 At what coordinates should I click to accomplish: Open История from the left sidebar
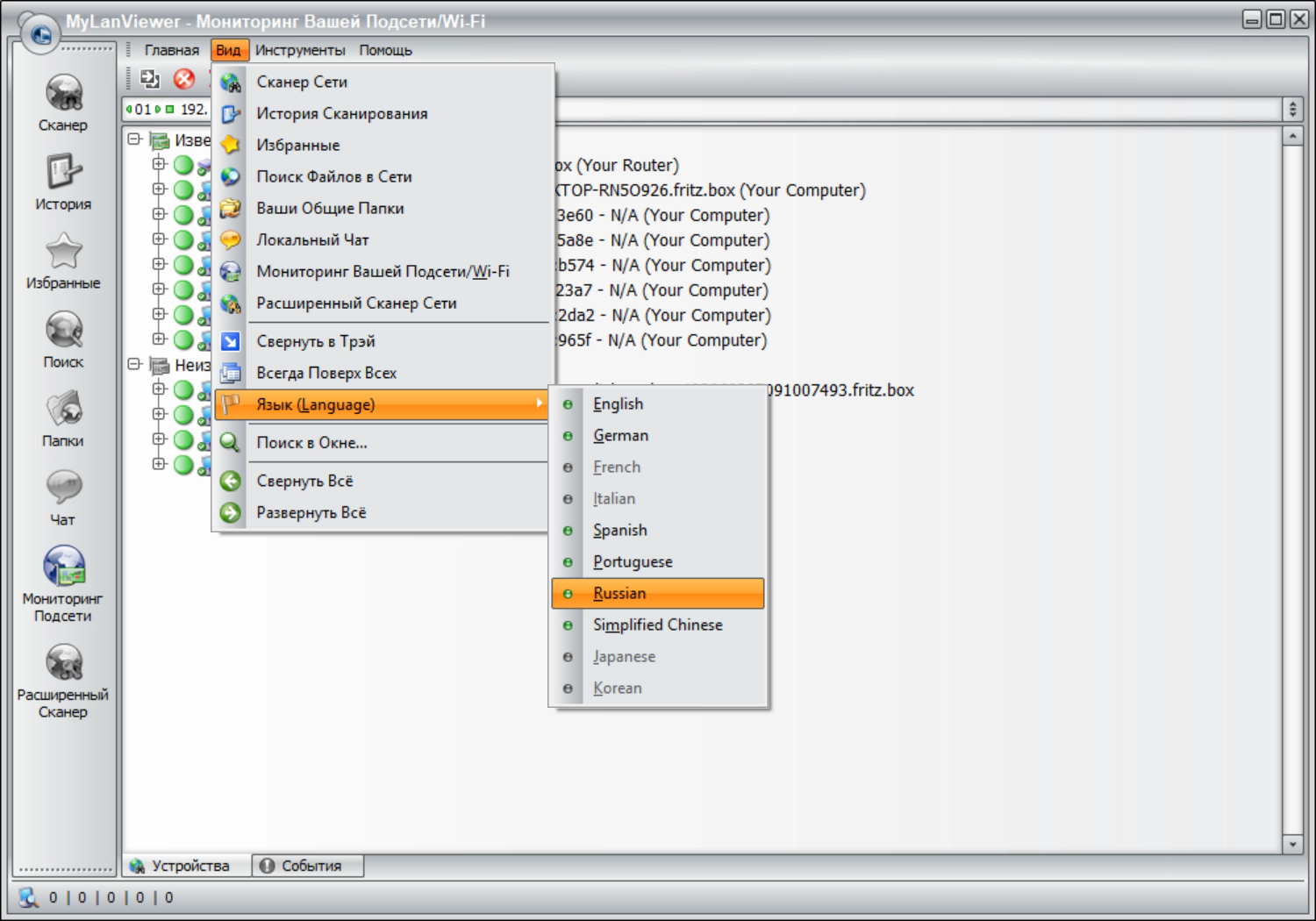coord(63,173)
